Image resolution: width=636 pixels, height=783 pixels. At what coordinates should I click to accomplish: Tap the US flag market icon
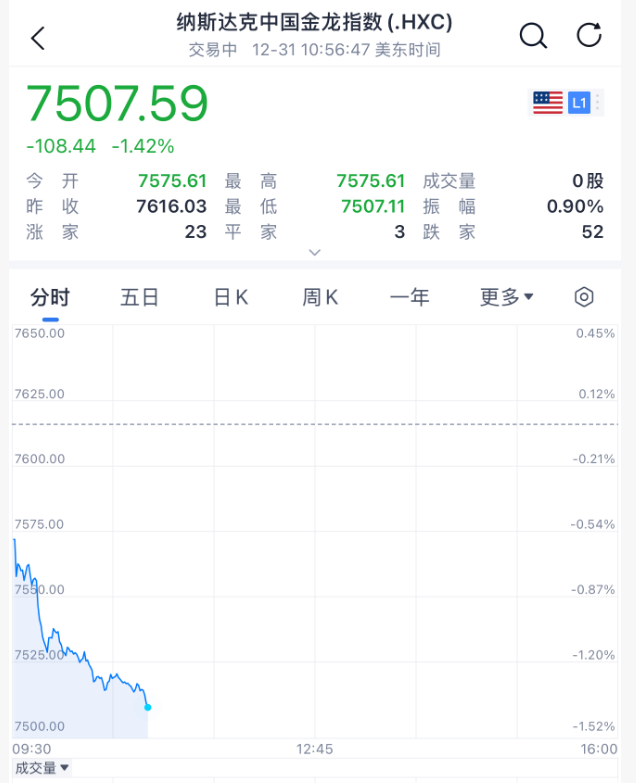(x=548, y=102)
